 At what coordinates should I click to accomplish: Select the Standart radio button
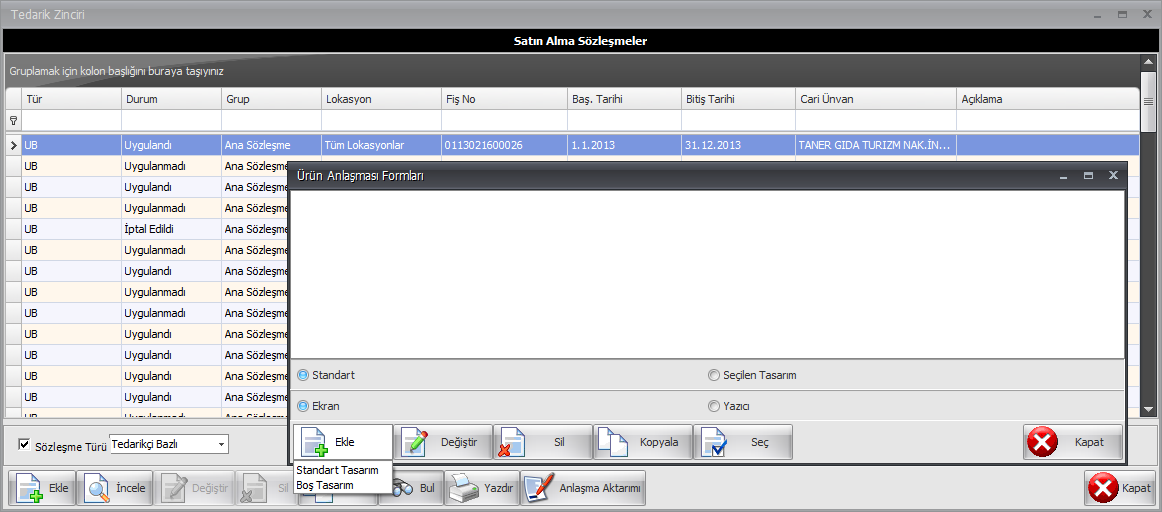[x=304, y=376]
